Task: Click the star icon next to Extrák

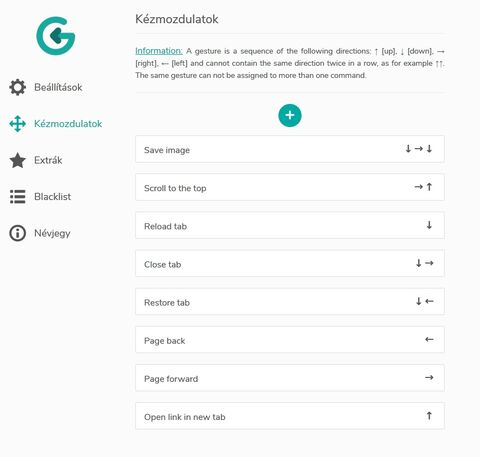Action: [x=17, y=160]
